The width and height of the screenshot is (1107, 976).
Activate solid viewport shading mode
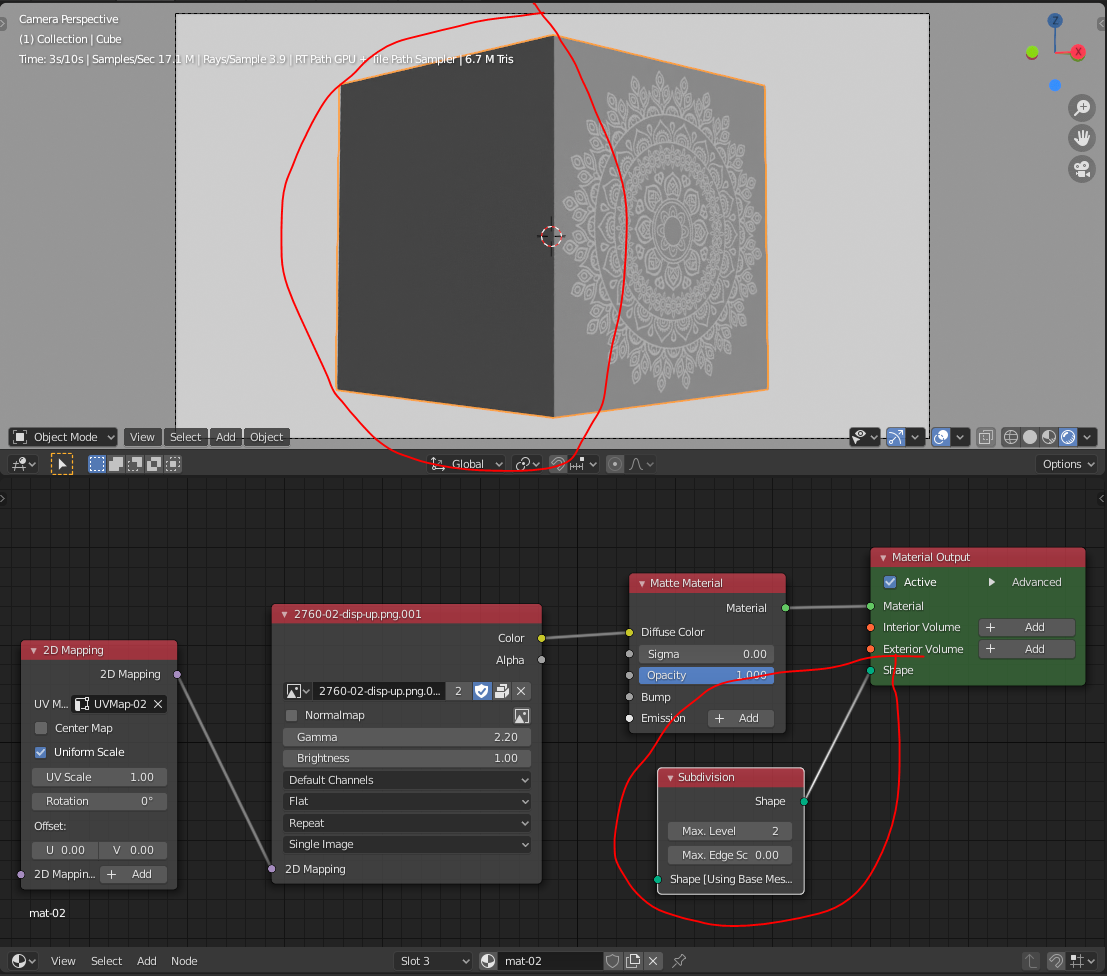(1027, 437)
